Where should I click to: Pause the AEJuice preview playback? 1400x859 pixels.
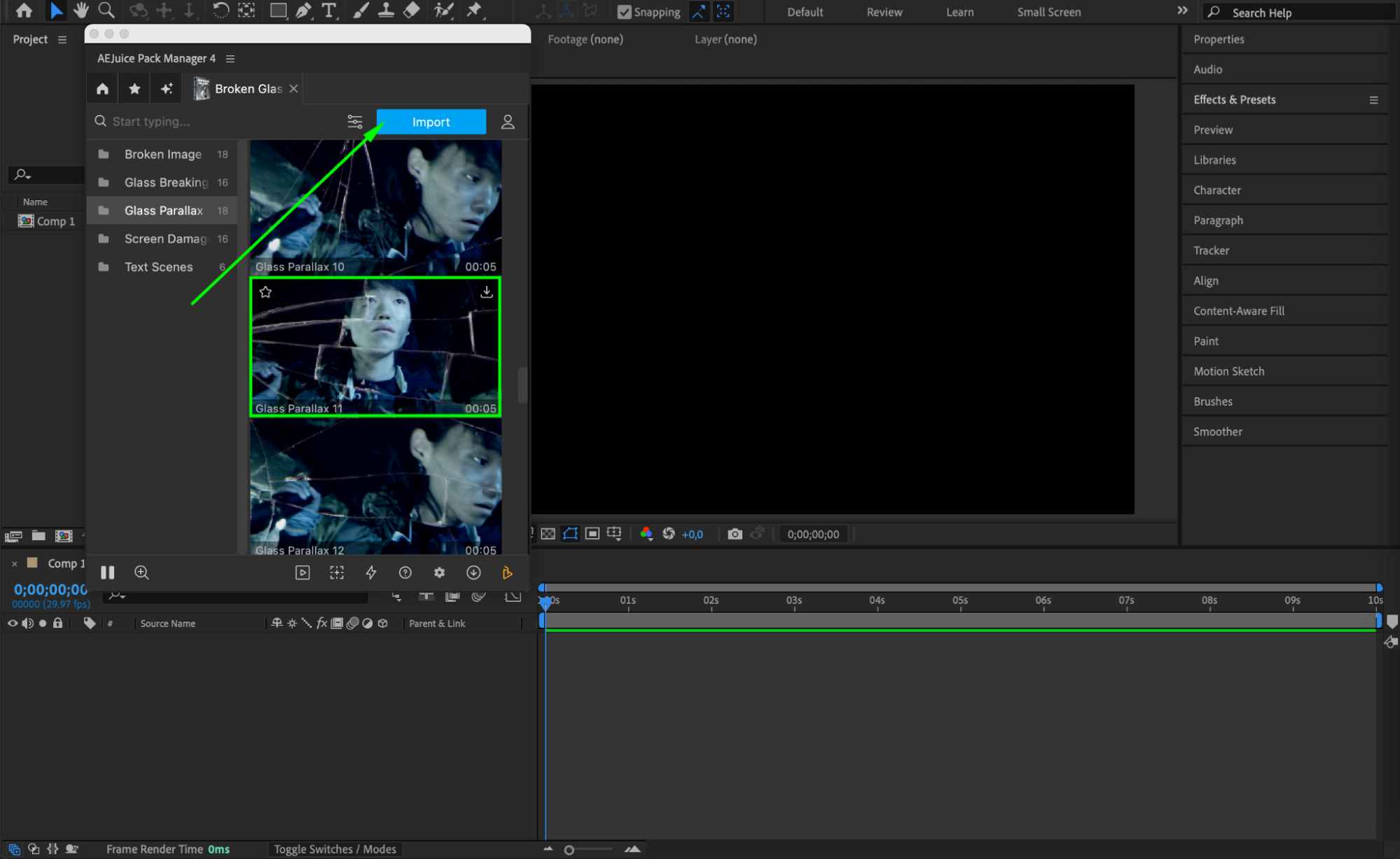[107, 572]
